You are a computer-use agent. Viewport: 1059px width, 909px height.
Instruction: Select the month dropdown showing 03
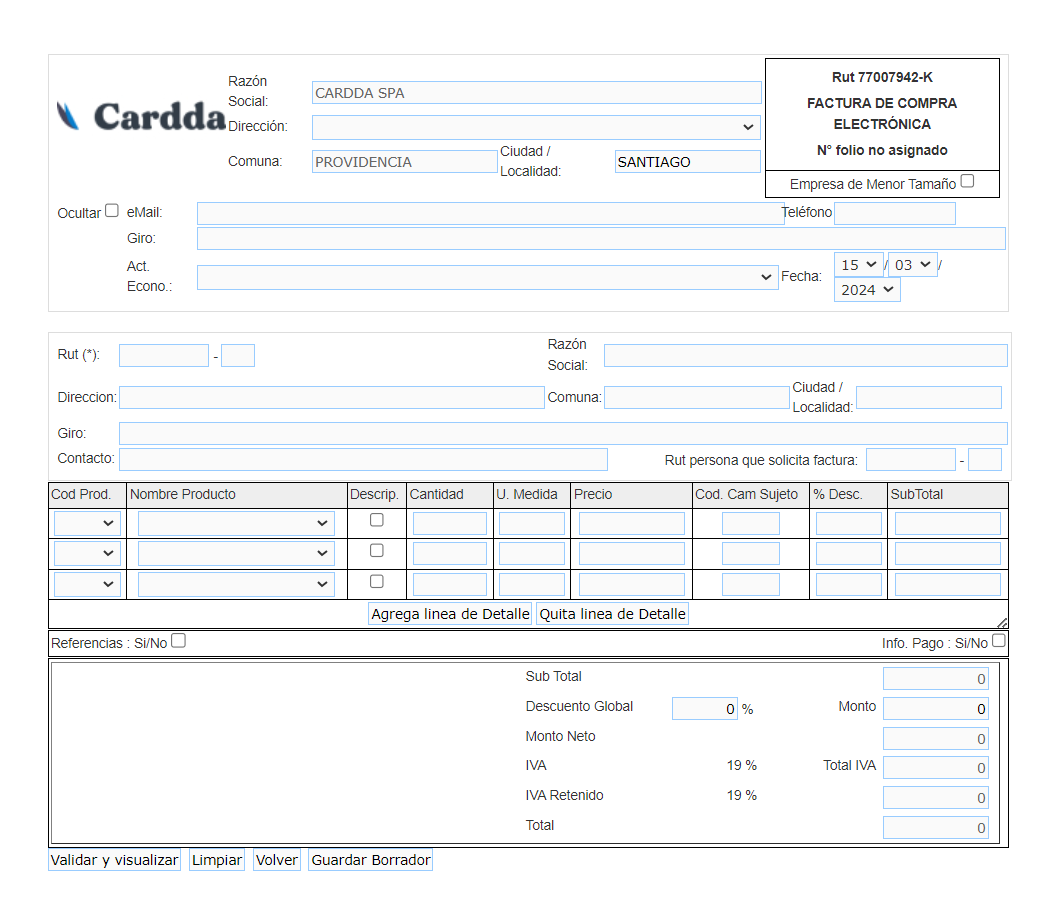click(913, 265)
